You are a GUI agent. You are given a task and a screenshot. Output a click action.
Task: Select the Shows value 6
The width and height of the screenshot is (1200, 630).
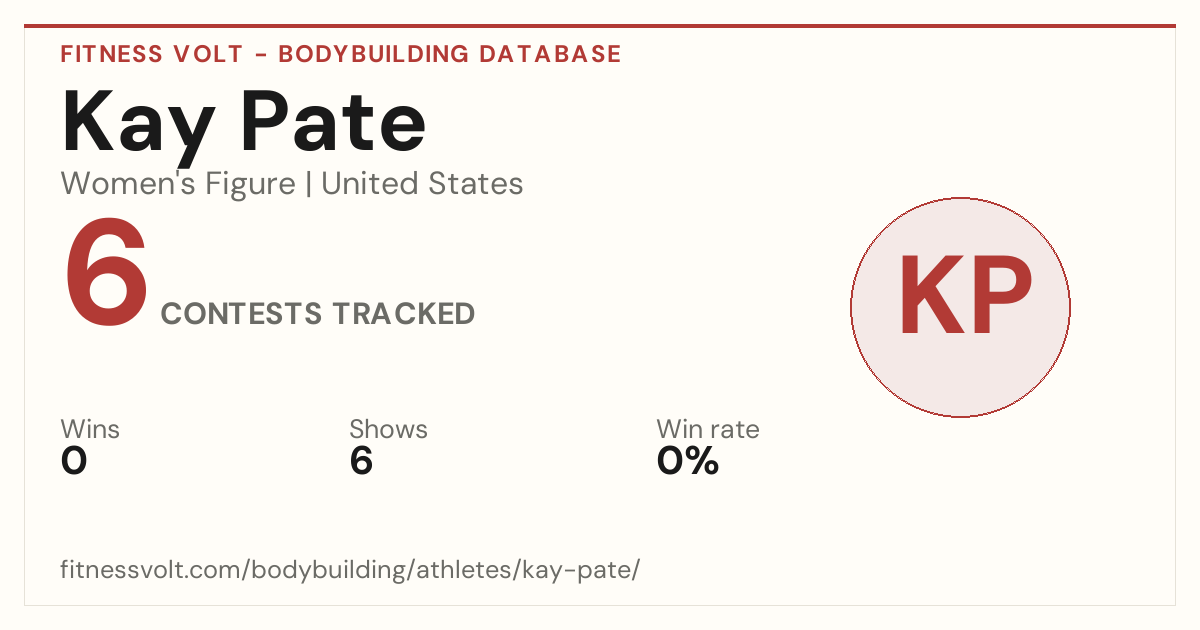click(361, 461)
